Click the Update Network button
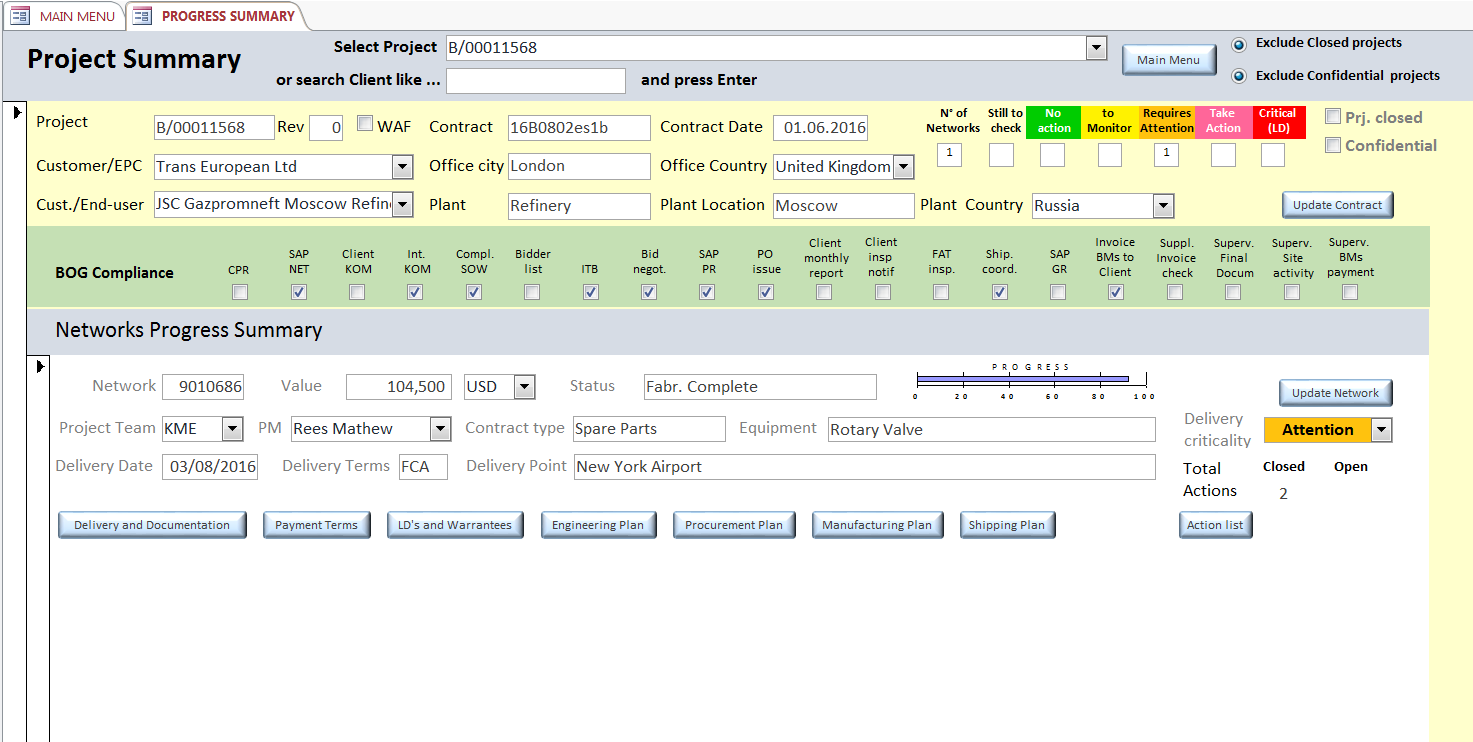Viewport: 1473px width, 742px height. (x=1336, y=393)
